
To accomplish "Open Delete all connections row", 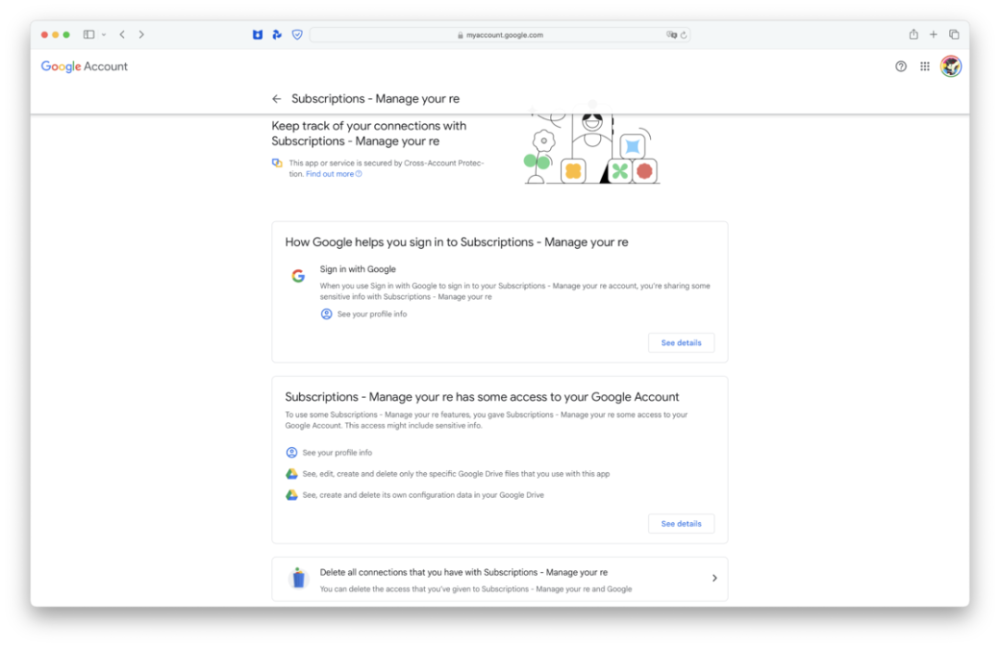I will pyautogui.click(x=500, y=579).
